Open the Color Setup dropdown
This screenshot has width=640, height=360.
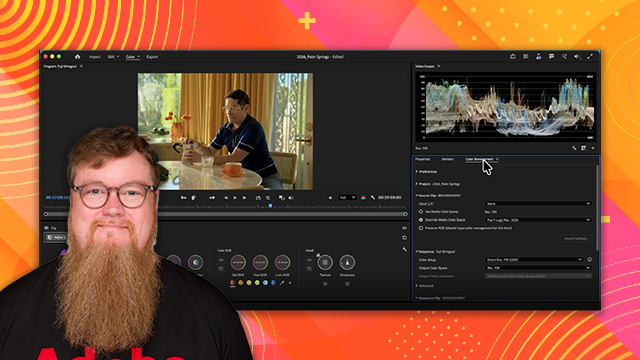[x=534, y=260]
